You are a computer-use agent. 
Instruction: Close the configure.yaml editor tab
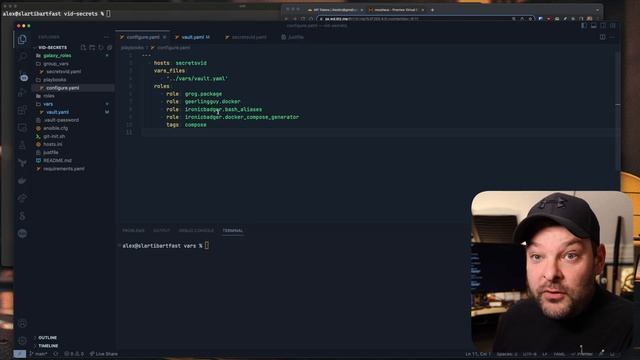(164, 37)
